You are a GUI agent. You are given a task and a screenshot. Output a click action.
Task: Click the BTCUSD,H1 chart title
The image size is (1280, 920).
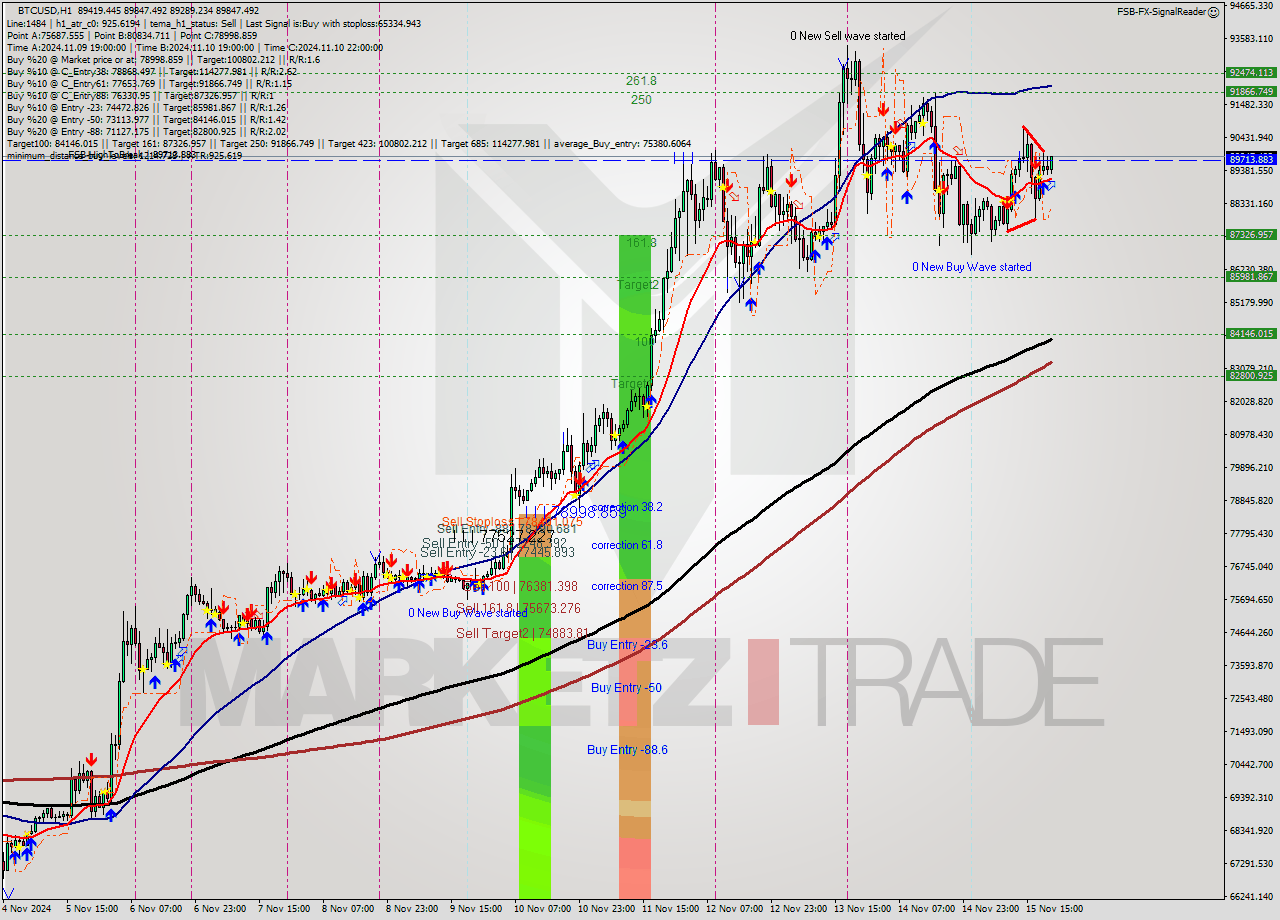45,9
